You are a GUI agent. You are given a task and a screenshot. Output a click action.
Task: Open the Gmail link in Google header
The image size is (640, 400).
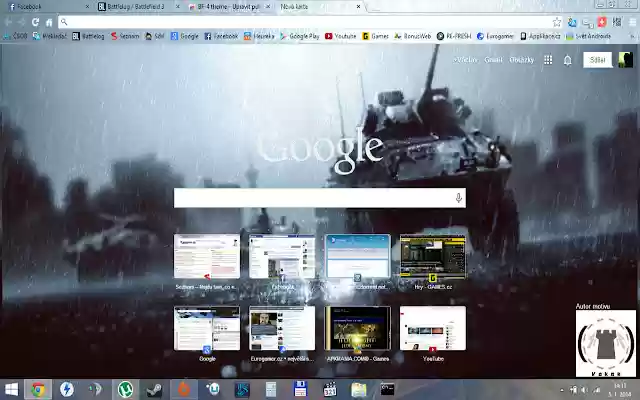click(x=493, y=60)
